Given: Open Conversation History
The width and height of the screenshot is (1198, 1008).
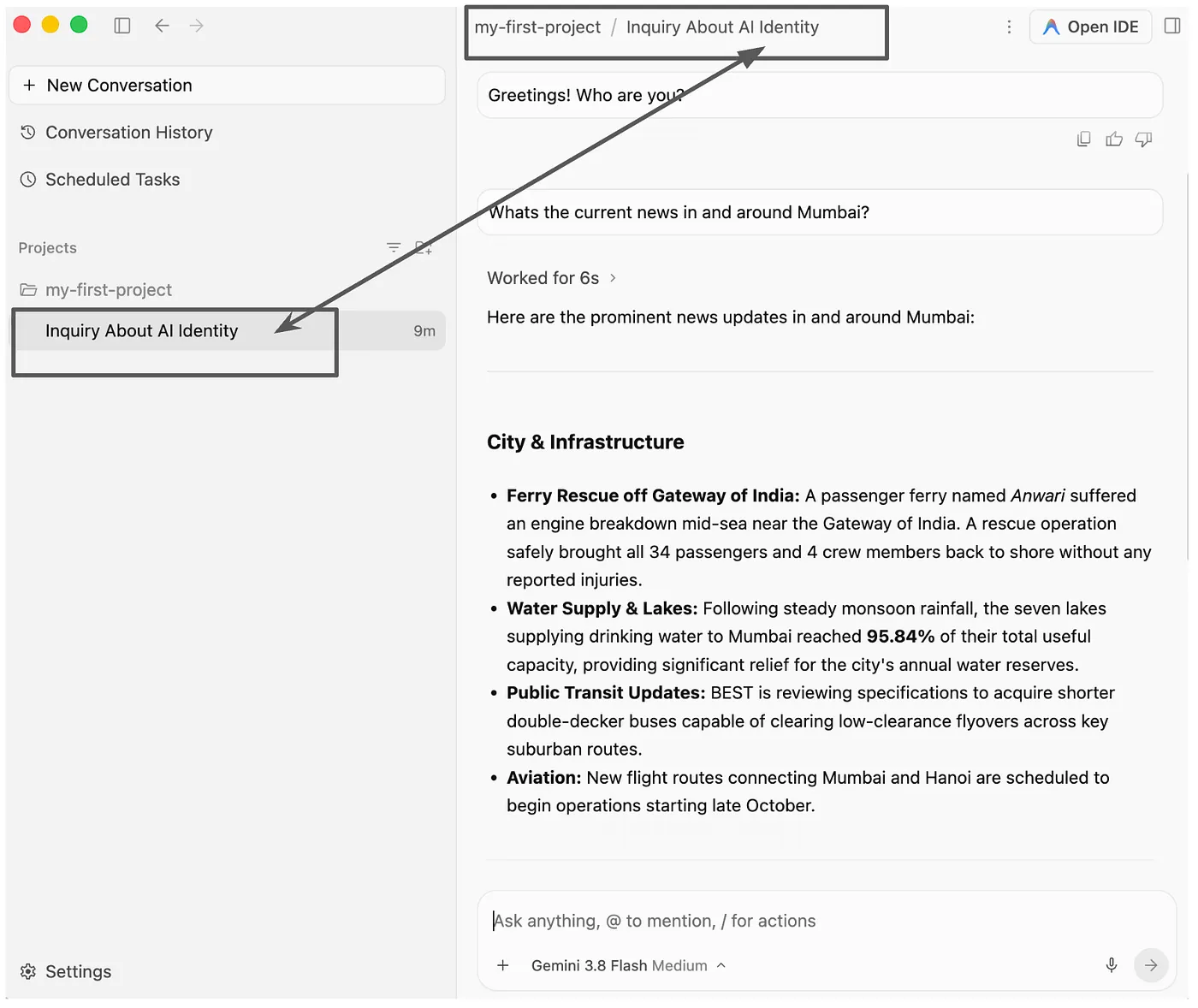Looking at the screenshot, I should point(117,133).
